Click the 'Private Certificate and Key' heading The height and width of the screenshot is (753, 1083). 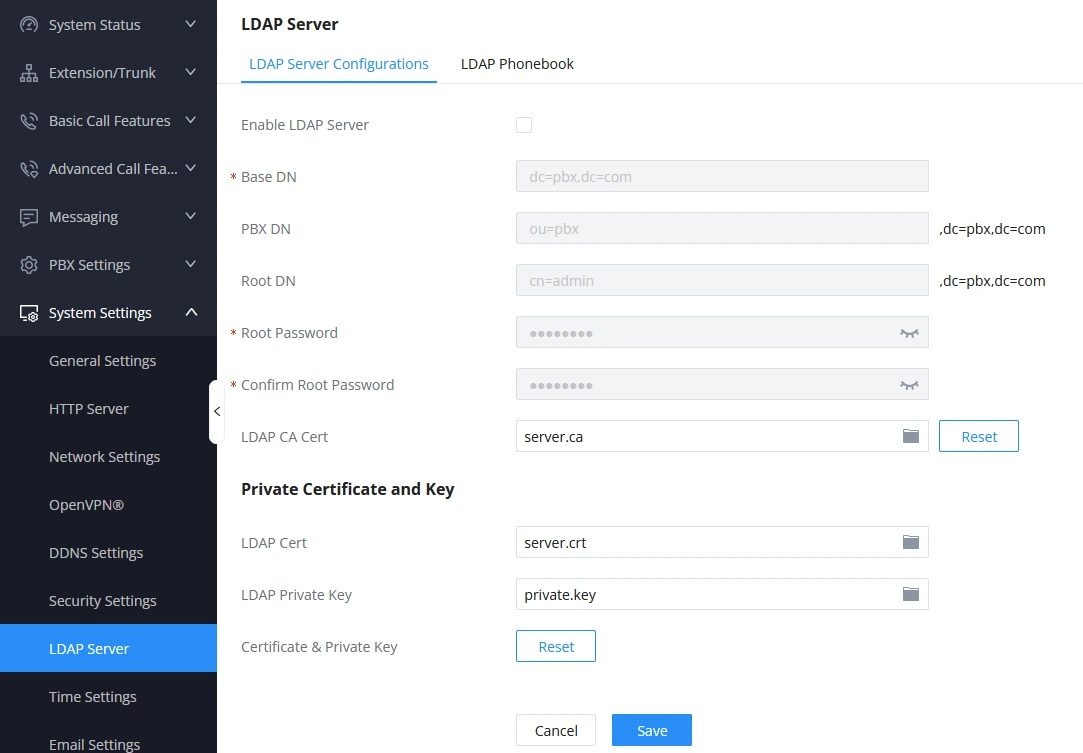point(347,489)
